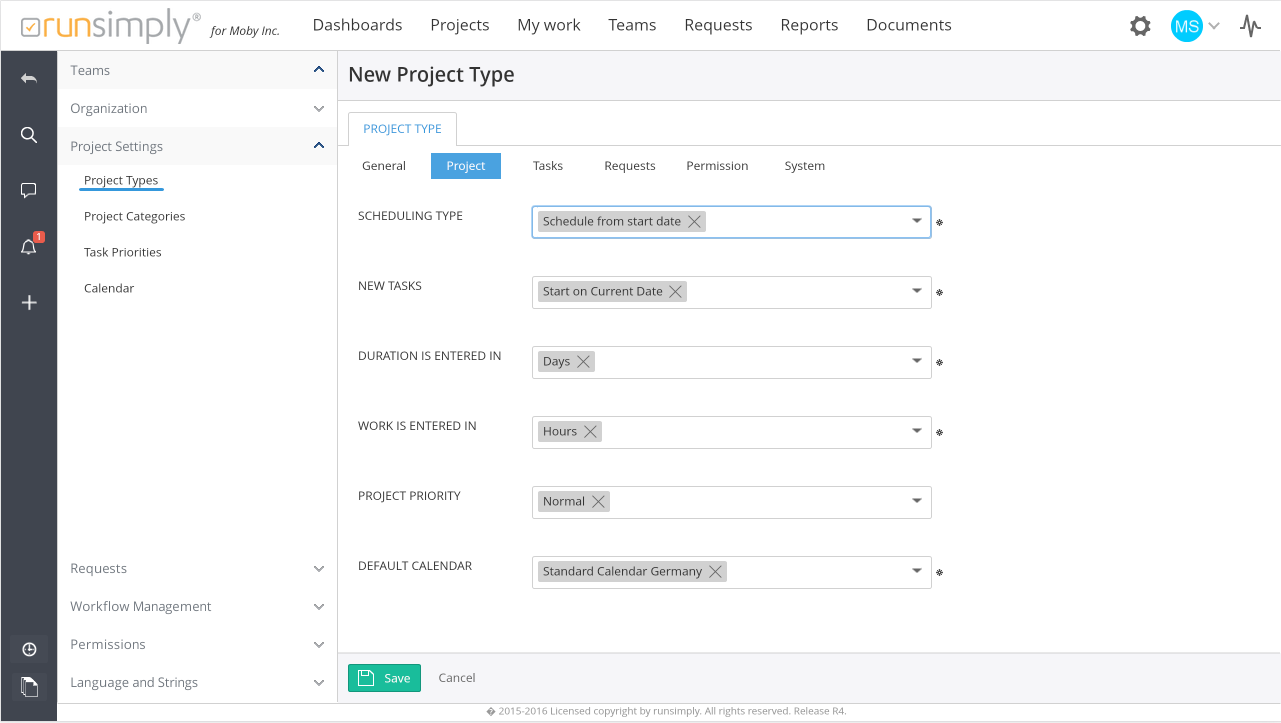
Task: Save the new project type
Action: [x=384, y=678]
